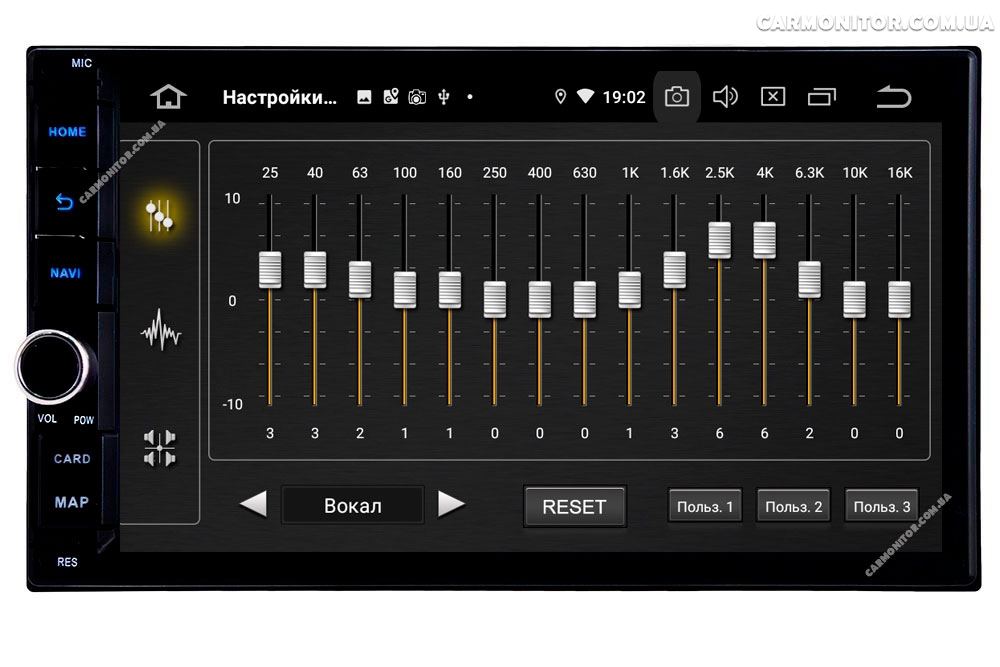Tap the USB notification icon
This screenshot has width=1000, height=667.
[444, 97]
